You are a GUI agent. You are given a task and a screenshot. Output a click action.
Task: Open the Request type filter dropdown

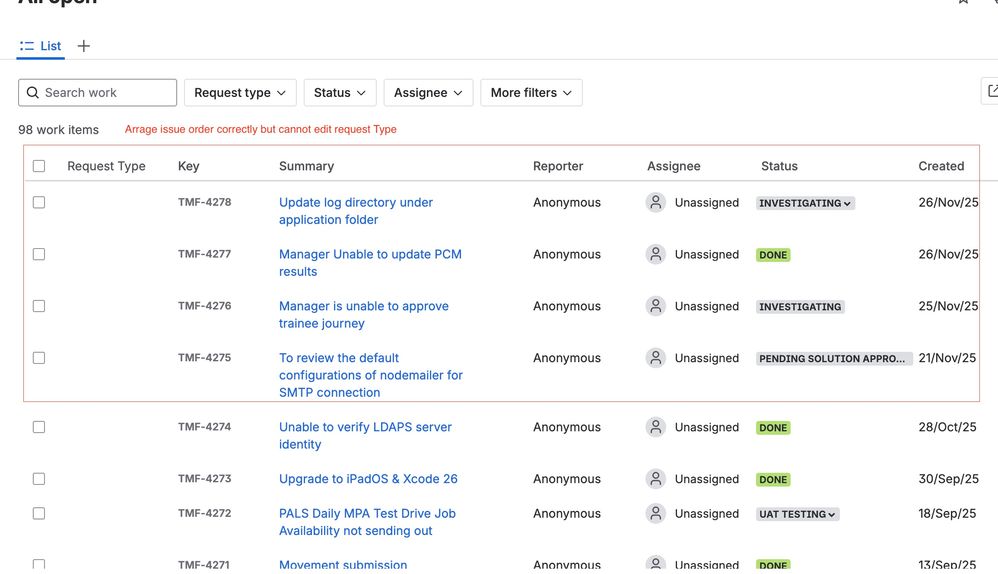(x=240, y=93)
